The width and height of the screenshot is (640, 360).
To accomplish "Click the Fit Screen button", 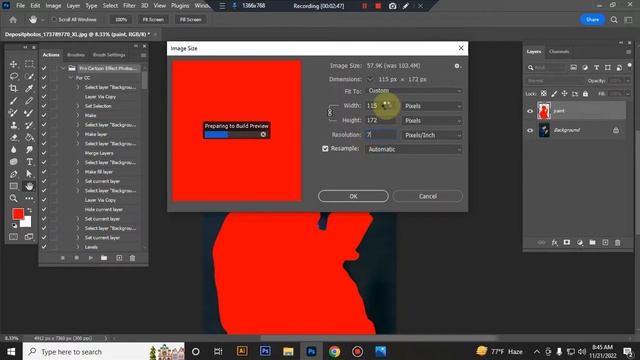I will [x=153, y=20].
